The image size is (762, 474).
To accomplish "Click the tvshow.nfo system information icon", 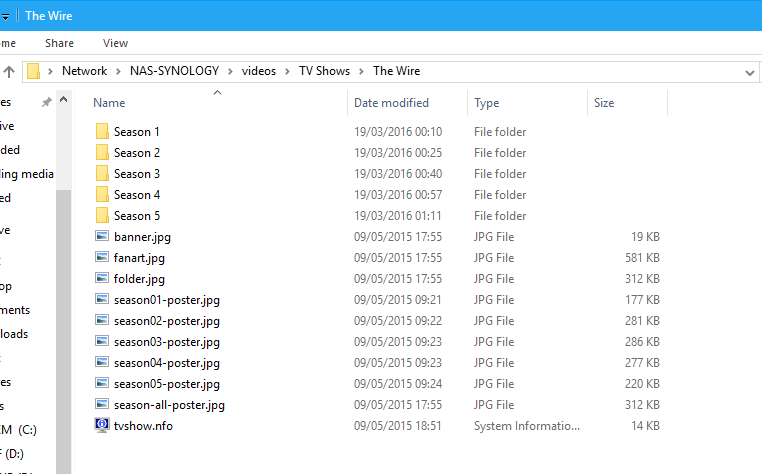I will point(102,425).
